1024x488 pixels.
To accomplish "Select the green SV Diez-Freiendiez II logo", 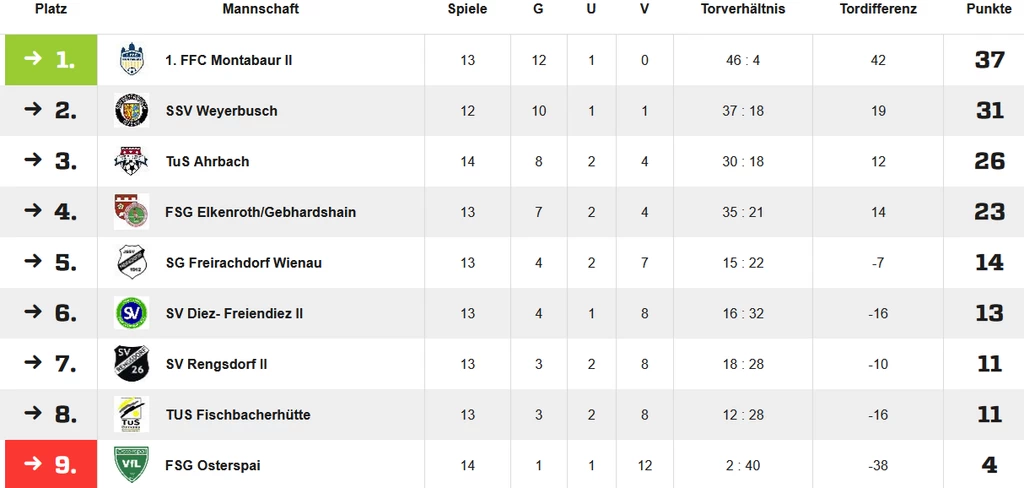I will (131, 313).
